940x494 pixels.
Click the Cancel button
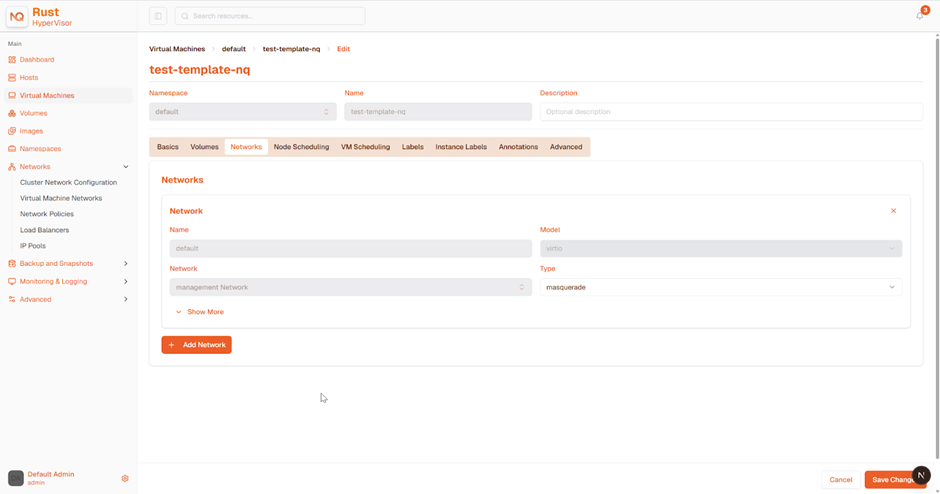click(840, 480)
